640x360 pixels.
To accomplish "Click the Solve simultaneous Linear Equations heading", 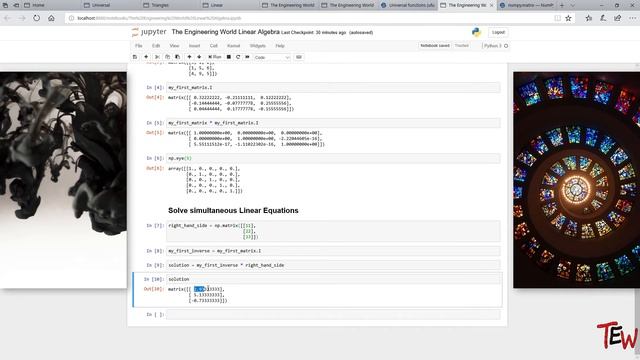I will [233, 211].
